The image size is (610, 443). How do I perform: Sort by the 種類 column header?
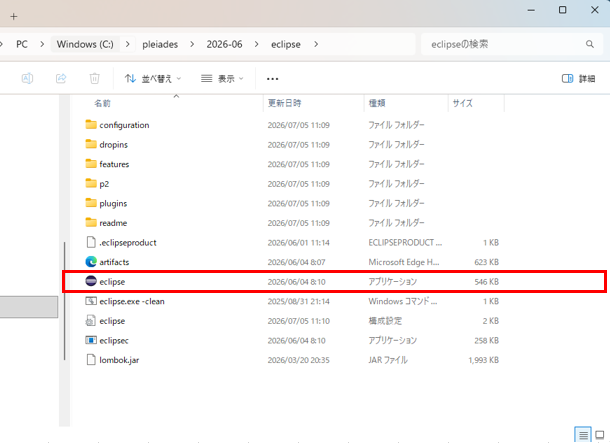tap(377, 103)
